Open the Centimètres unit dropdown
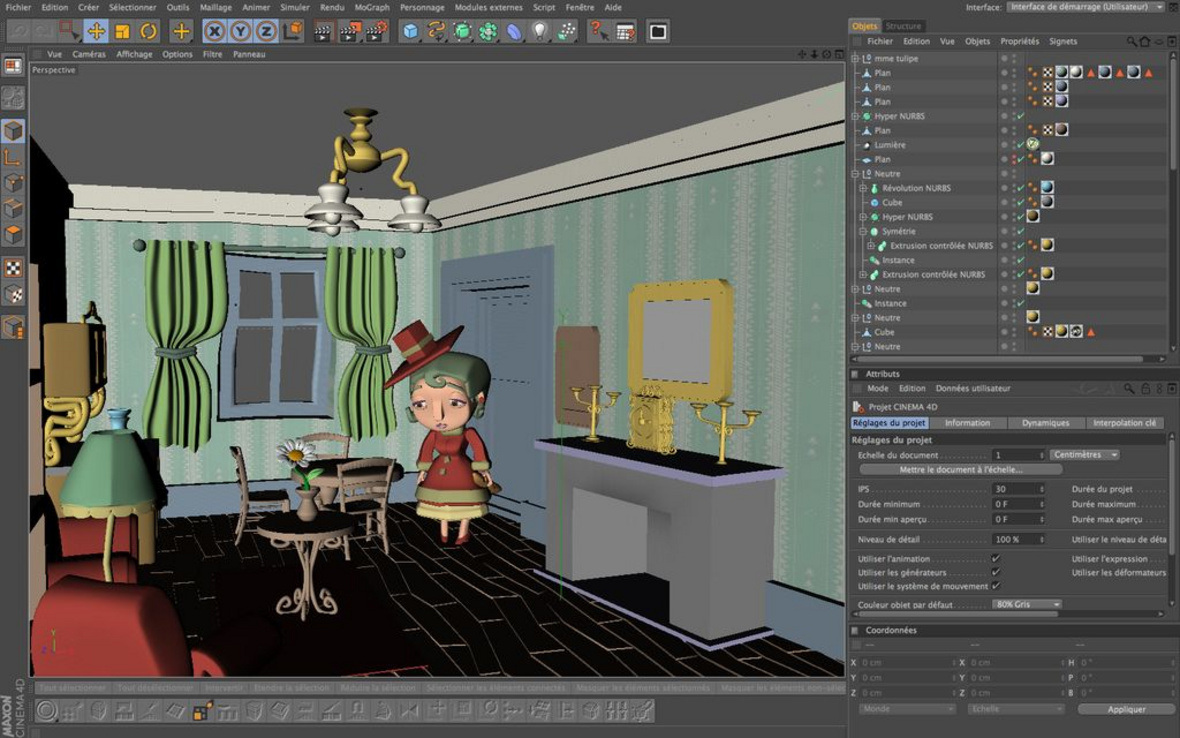The height and width of the screenshot is (738, 1180). [1085, 455]
